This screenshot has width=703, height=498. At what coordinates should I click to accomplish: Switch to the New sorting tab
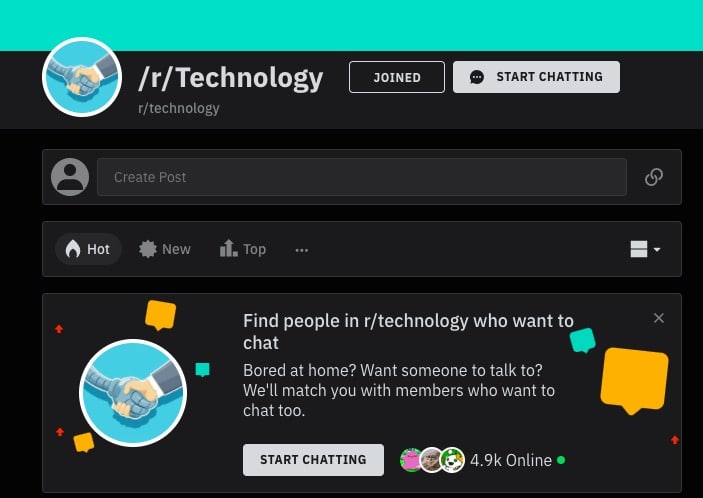(165, 249)
